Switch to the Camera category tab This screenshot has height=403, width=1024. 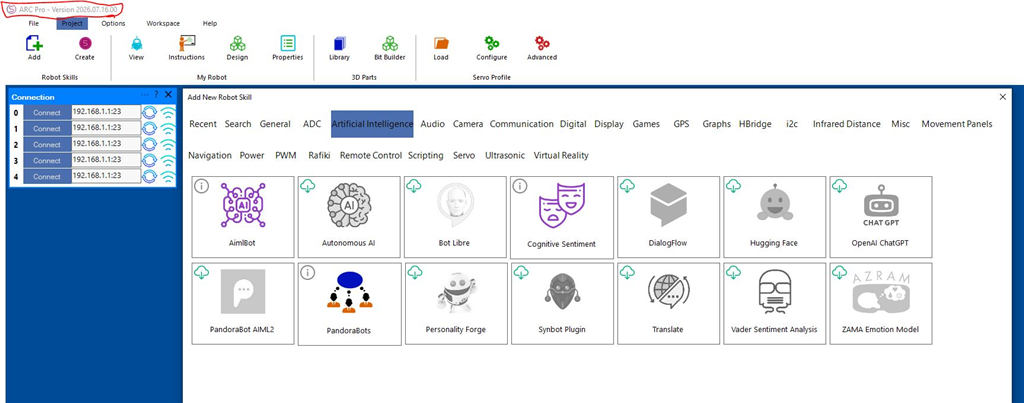[x=468, y=123]
